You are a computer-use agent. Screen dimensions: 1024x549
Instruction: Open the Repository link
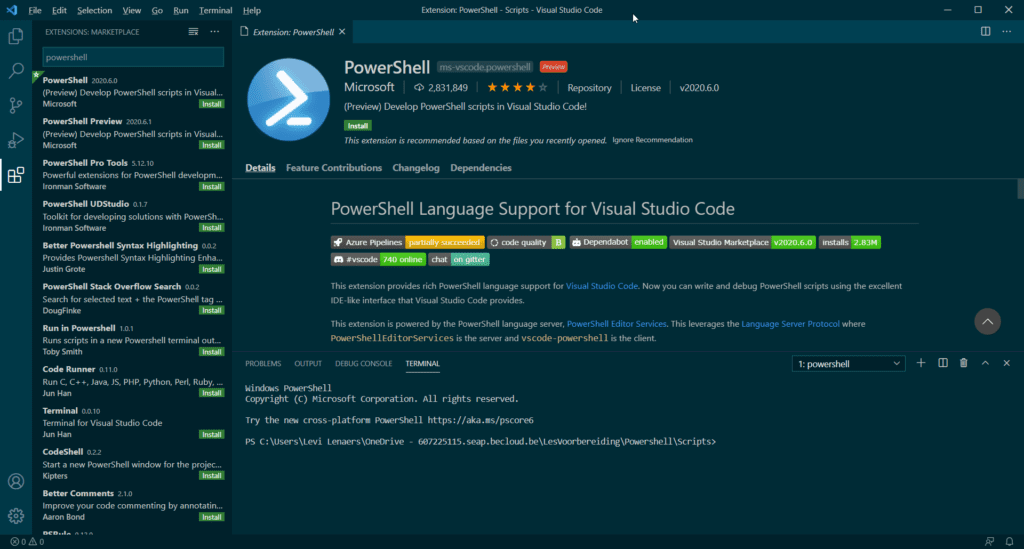pos(589,87)
